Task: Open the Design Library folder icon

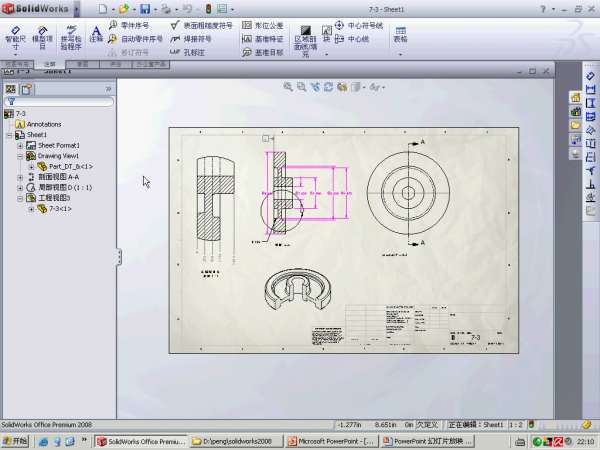Action: pyautogui.click(x=576, y=112)
